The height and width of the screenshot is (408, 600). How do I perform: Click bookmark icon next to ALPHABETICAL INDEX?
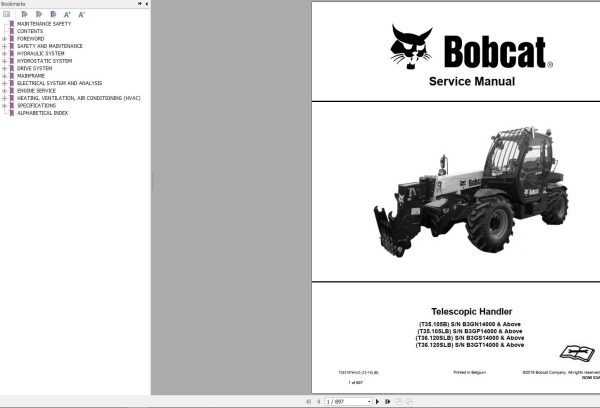(x=12, y=113)
